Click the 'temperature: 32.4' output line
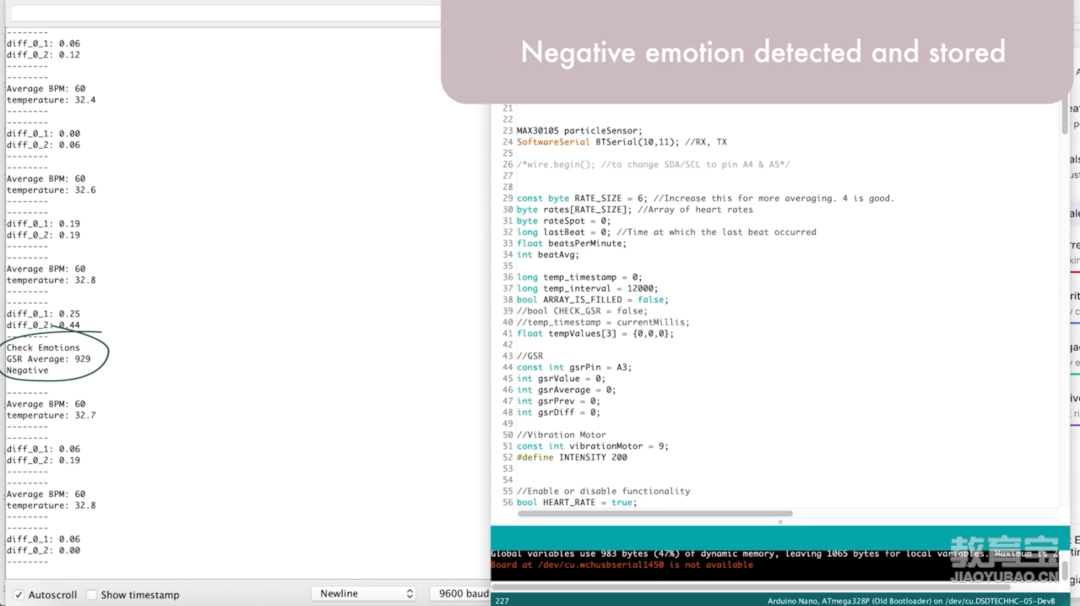The height and width of the screenshot is (606, 1080). 51,100
